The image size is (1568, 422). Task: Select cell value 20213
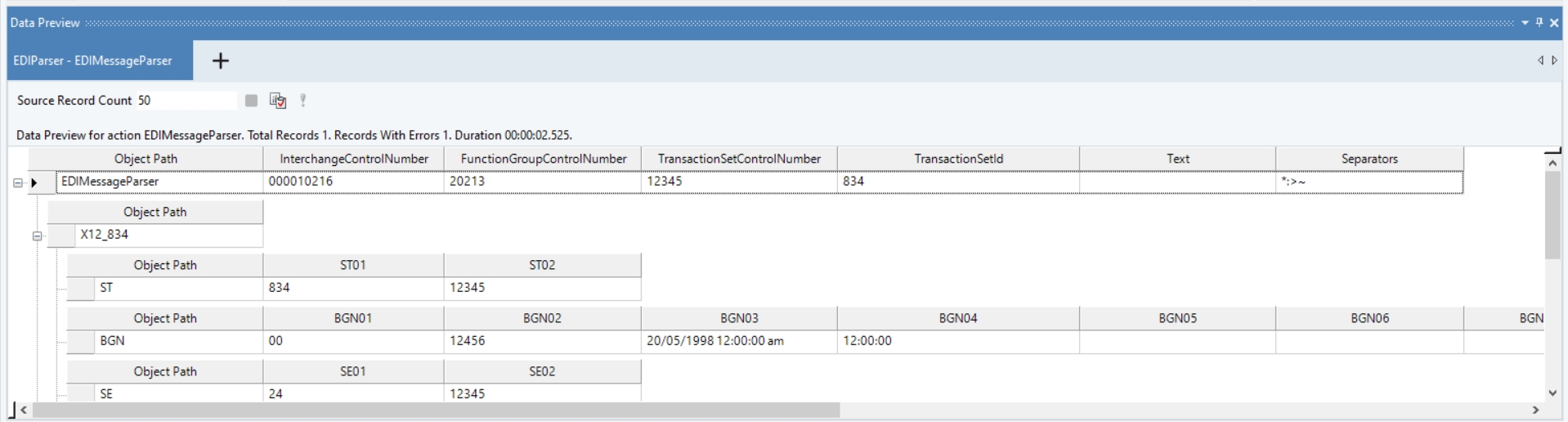coord(543,182)
